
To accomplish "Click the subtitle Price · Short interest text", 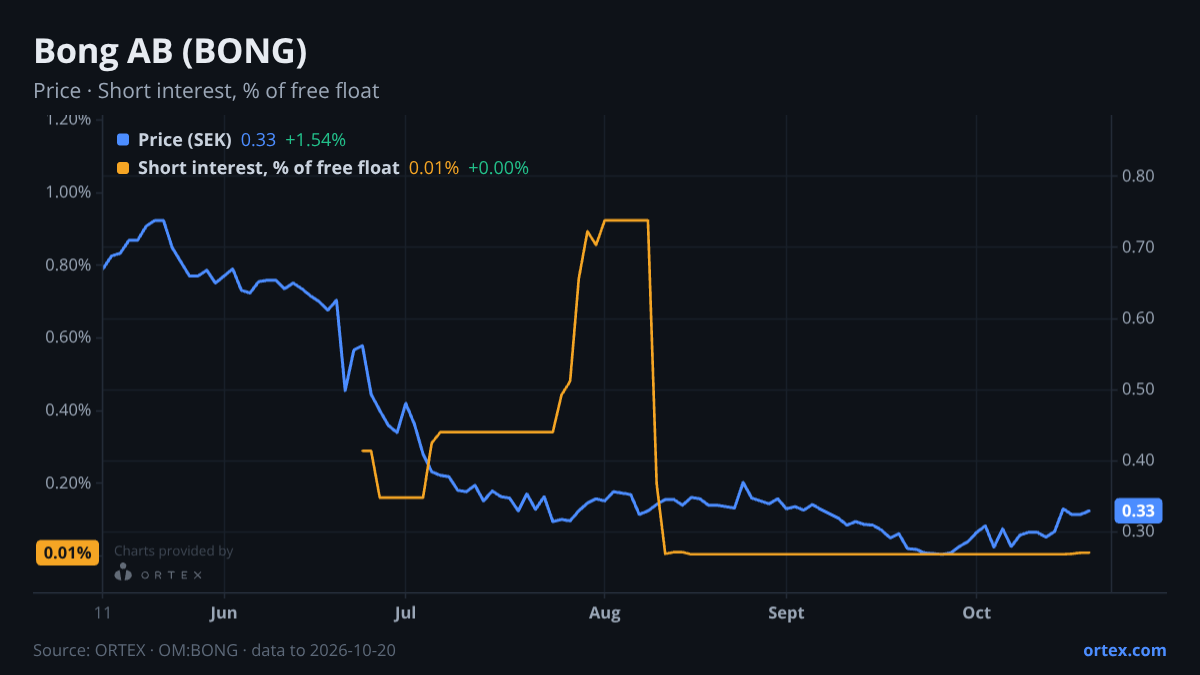I will [x=206, y=91].
